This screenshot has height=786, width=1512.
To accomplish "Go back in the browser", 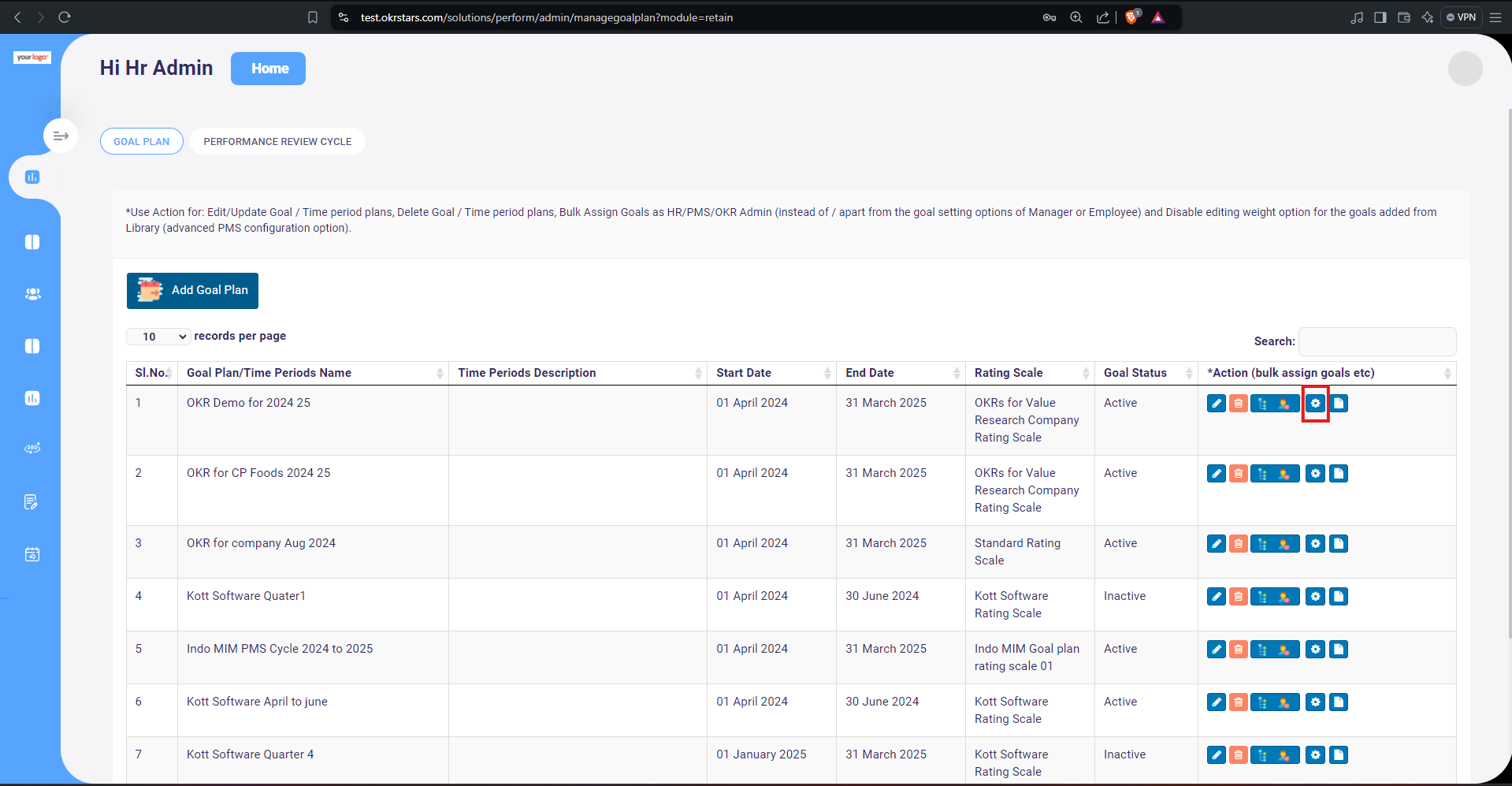I will tap(17, 17).
